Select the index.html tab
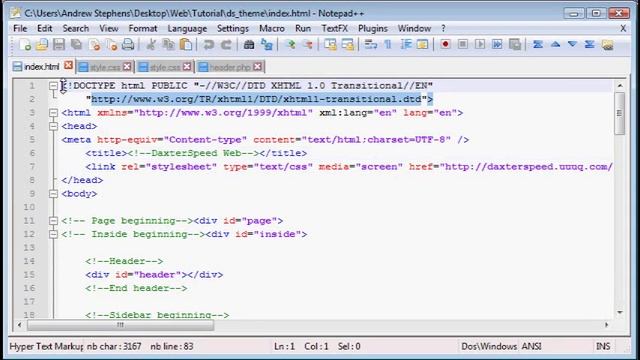Viewport: 640px width, 360px height. coord(42,67)
